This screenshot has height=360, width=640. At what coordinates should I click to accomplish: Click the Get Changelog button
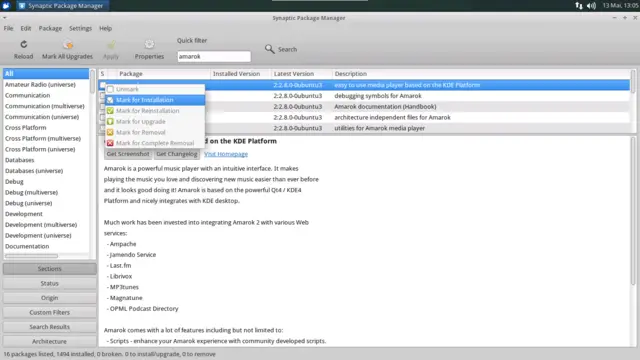(177, 154)
